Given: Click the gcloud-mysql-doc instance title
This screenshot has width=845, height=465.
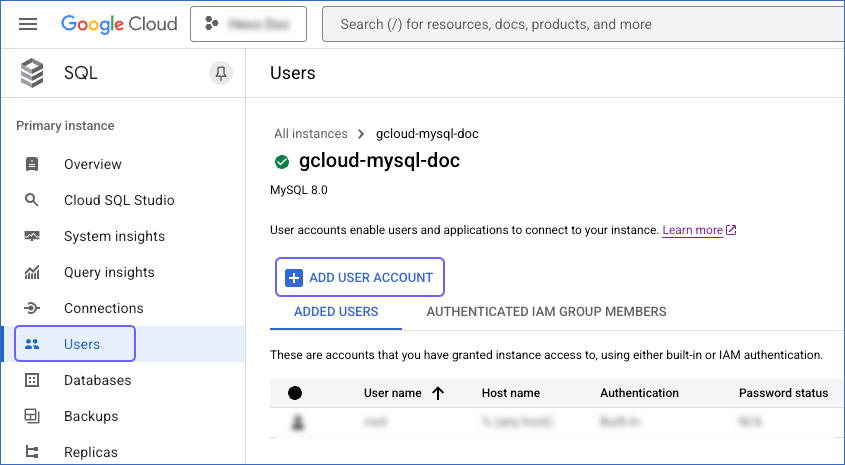Looking at the screenshot, I should click(379, 161).
